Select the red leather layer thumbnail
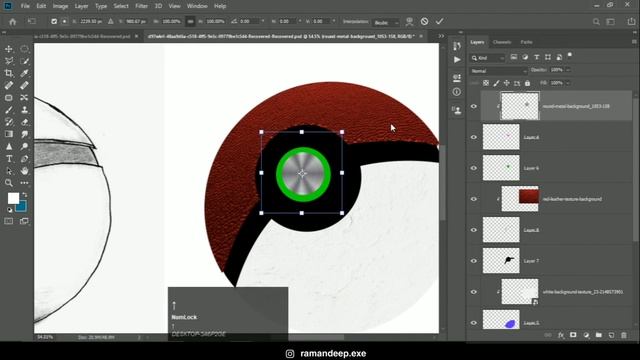640x360 pixels. tap(520, 199)
